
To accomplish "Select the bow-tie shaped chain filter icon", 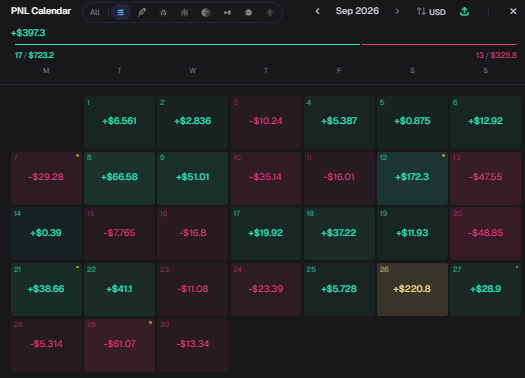I will pyautogui.click(x=227, y=12).
